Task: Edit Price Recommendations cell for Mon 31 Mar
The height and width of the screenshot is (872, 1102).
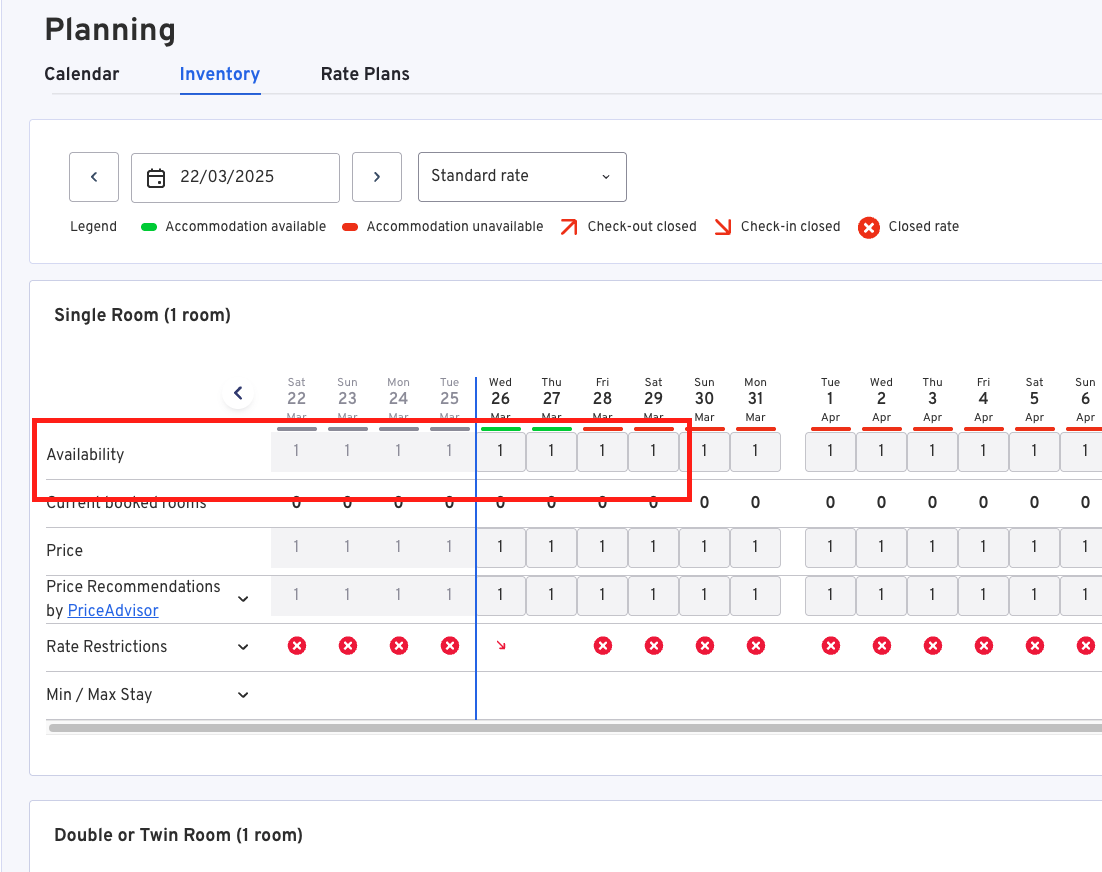Action: [756, 595]
